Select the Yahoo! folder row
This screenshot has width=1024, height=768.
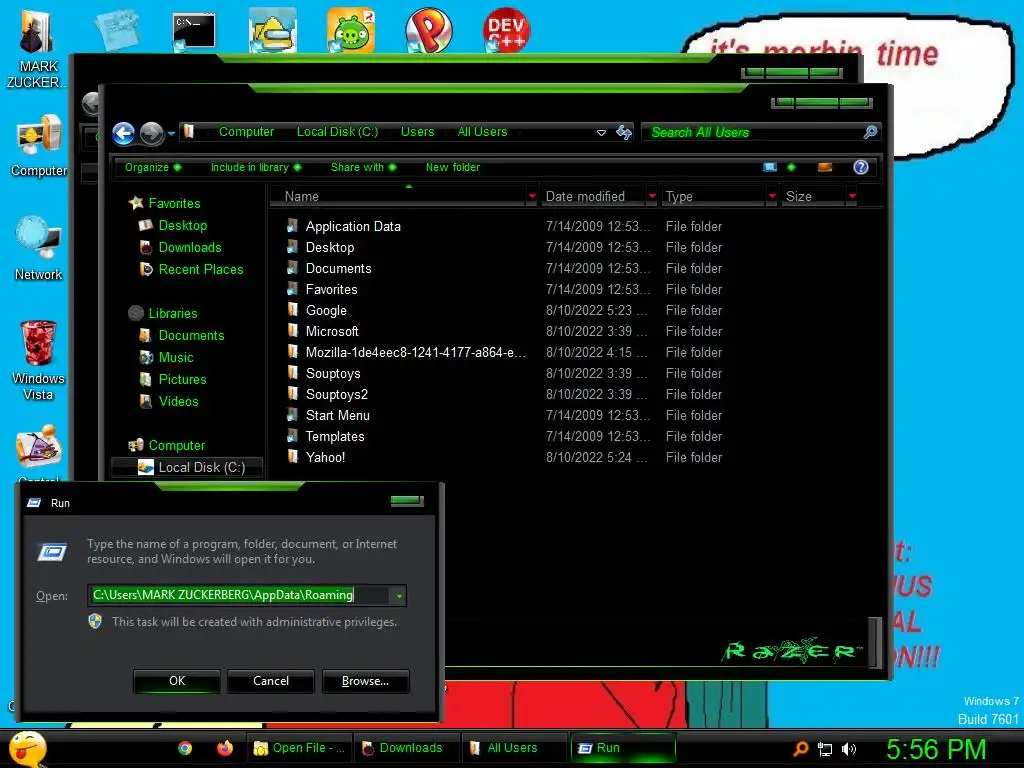504,457
